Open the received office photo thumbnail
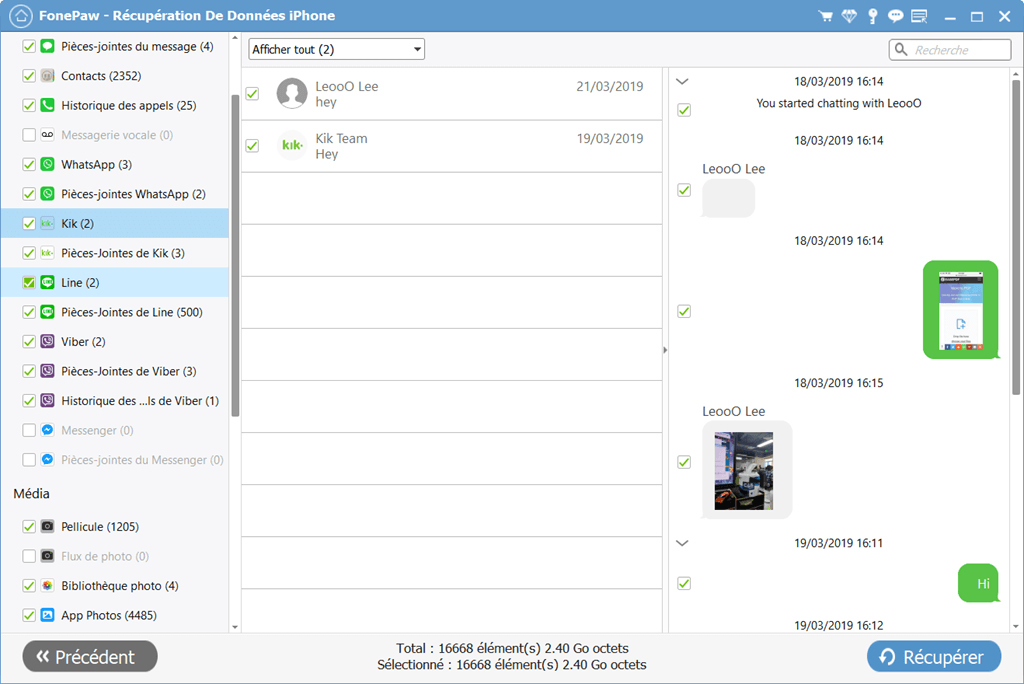This screenshot has height=684, width=1024. tap(744, 470)
